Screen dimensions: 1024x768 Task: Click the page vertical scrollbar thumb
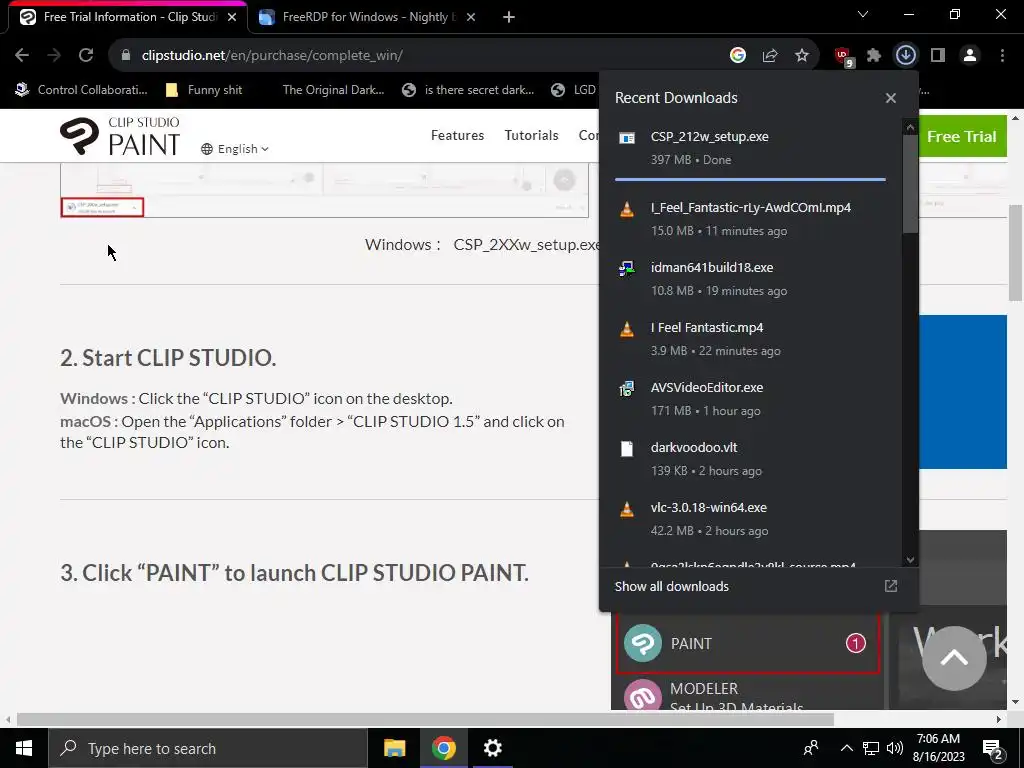click(x=1016, y=253)
